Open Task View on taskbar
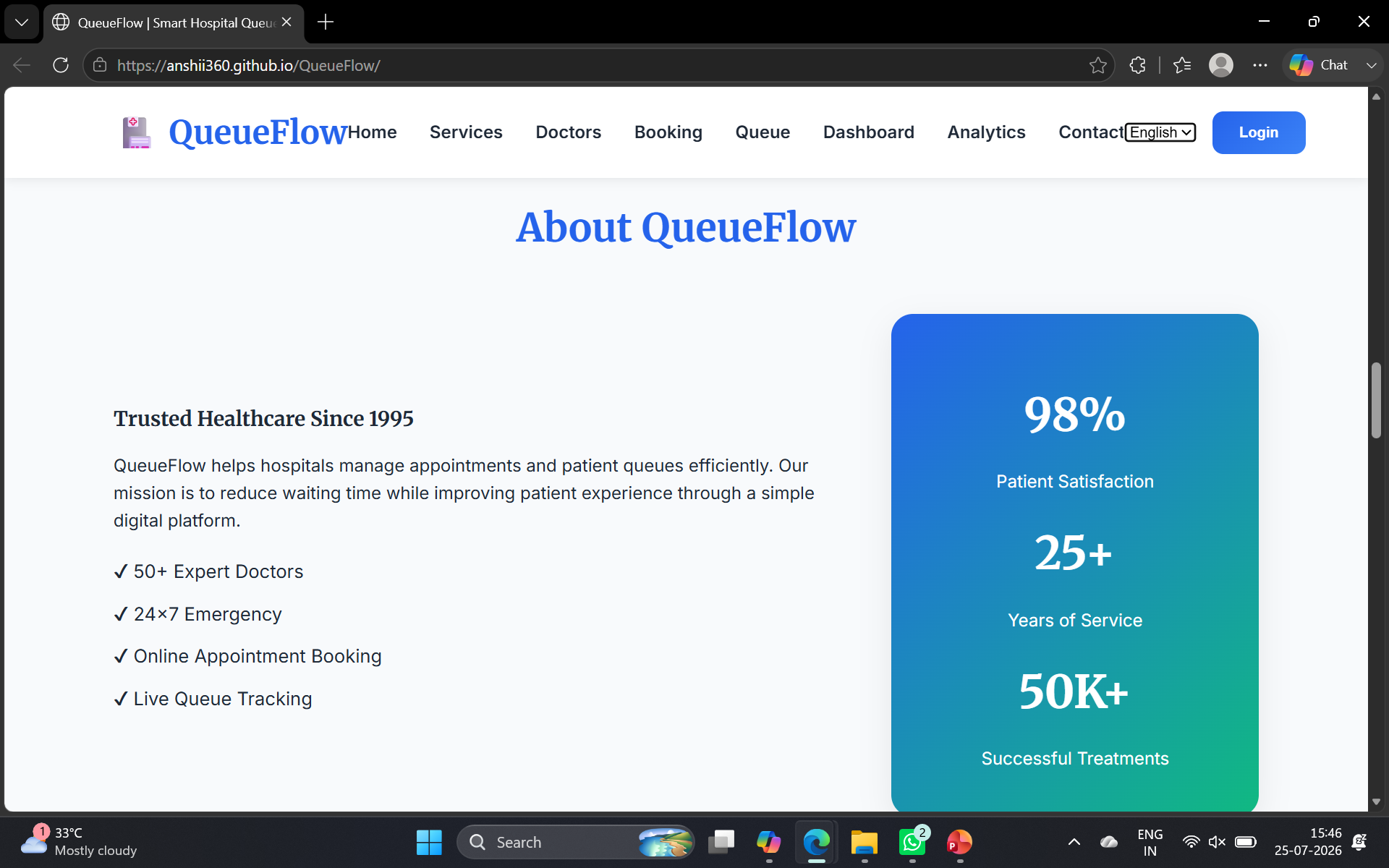The width and height of the screenshot is (1389, 868). coord(721,842)
